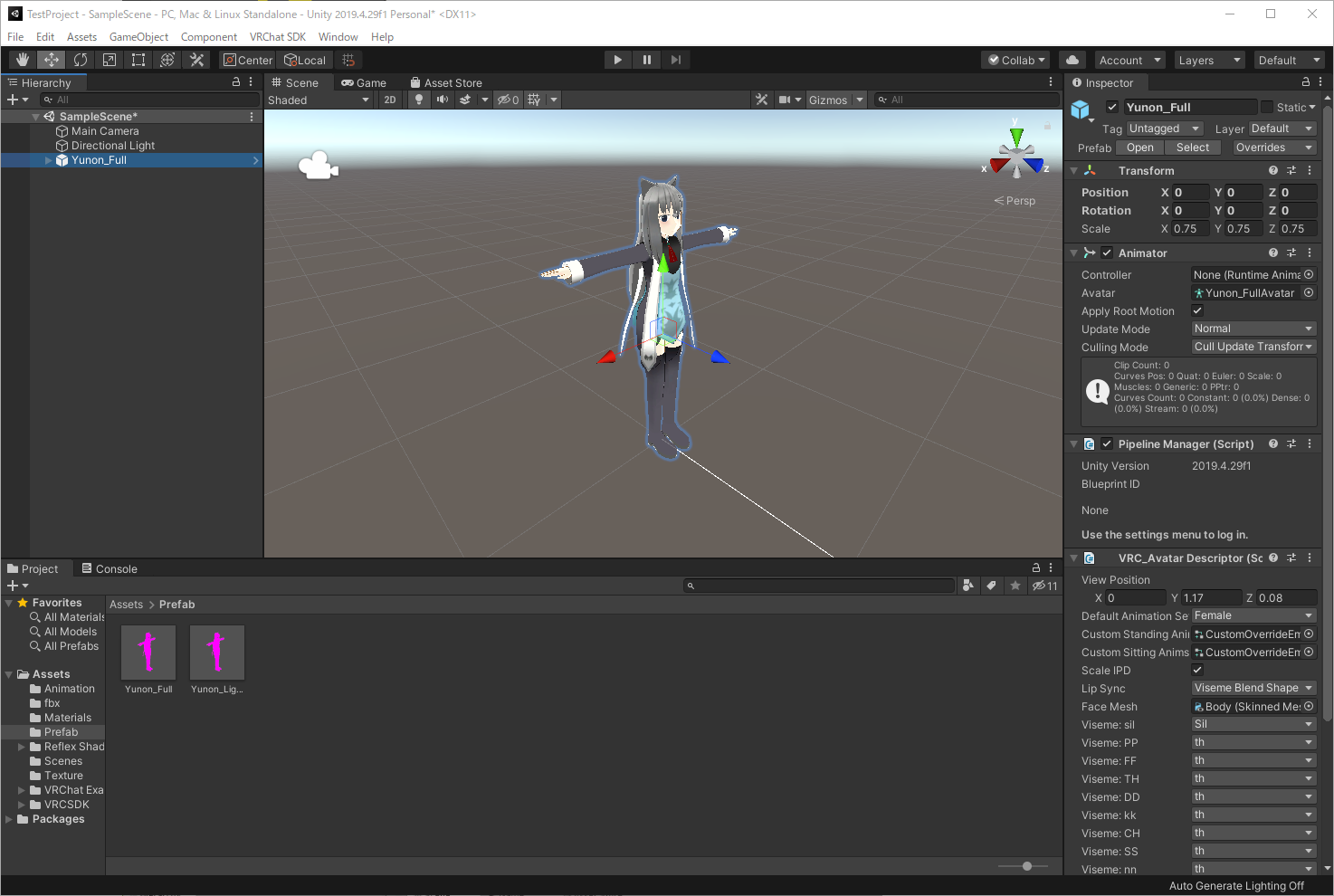1334x896 pixels.
Task: Open Transform component help icon
Action: [x=1273, y=170]
